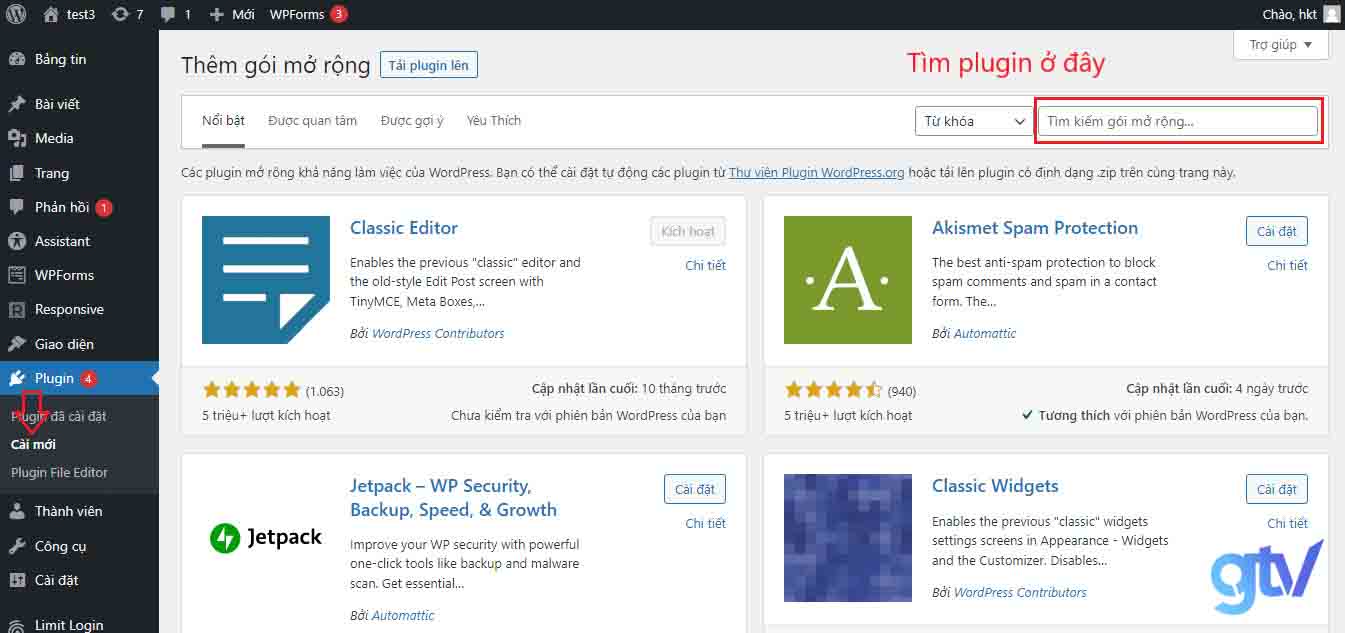Expand the Trợ giúp help panel

pyautogui.click(x=1279, y=44)
